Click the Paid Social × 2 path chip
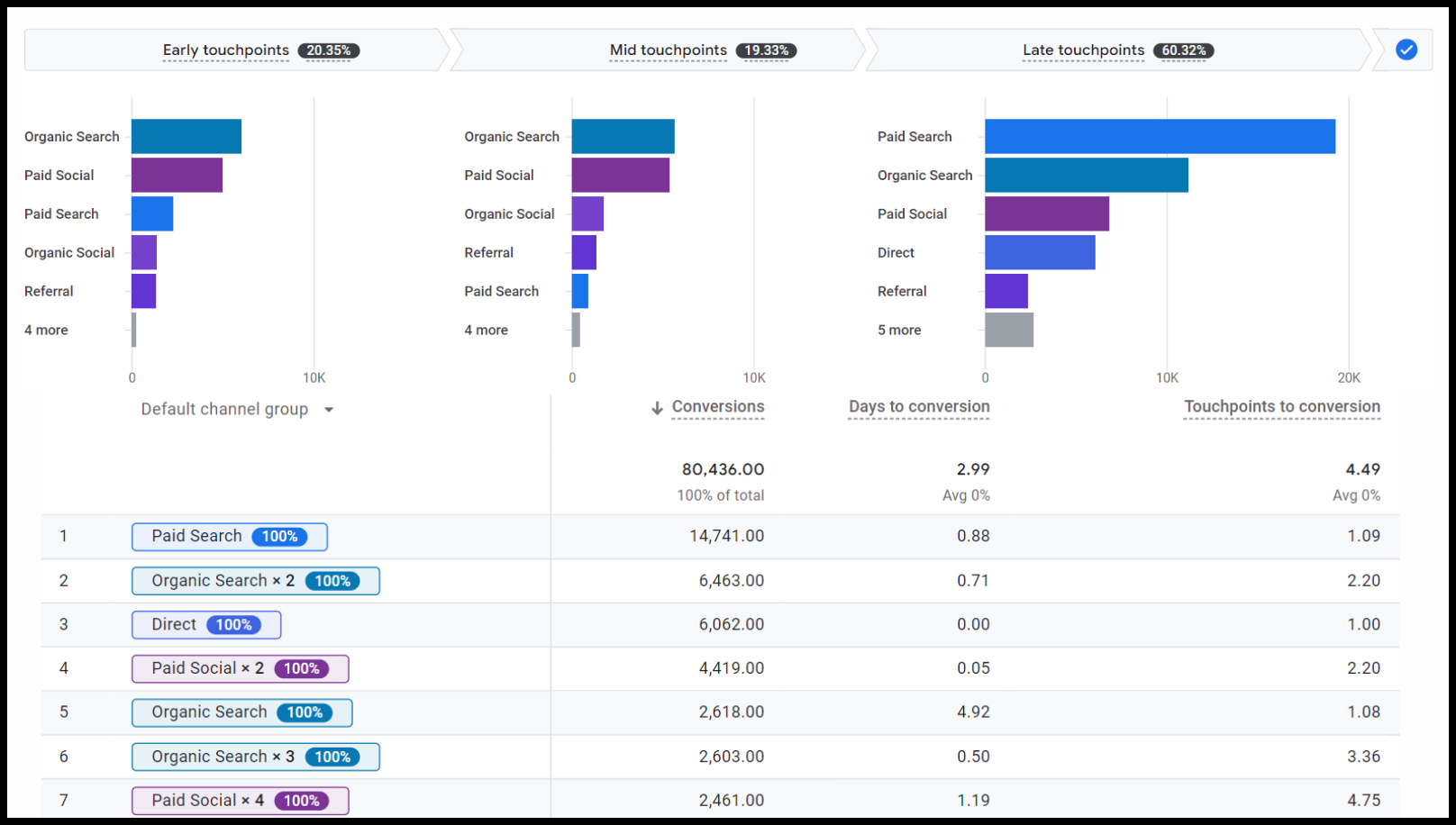The image size is (1456, 825). tap(240, 668)
